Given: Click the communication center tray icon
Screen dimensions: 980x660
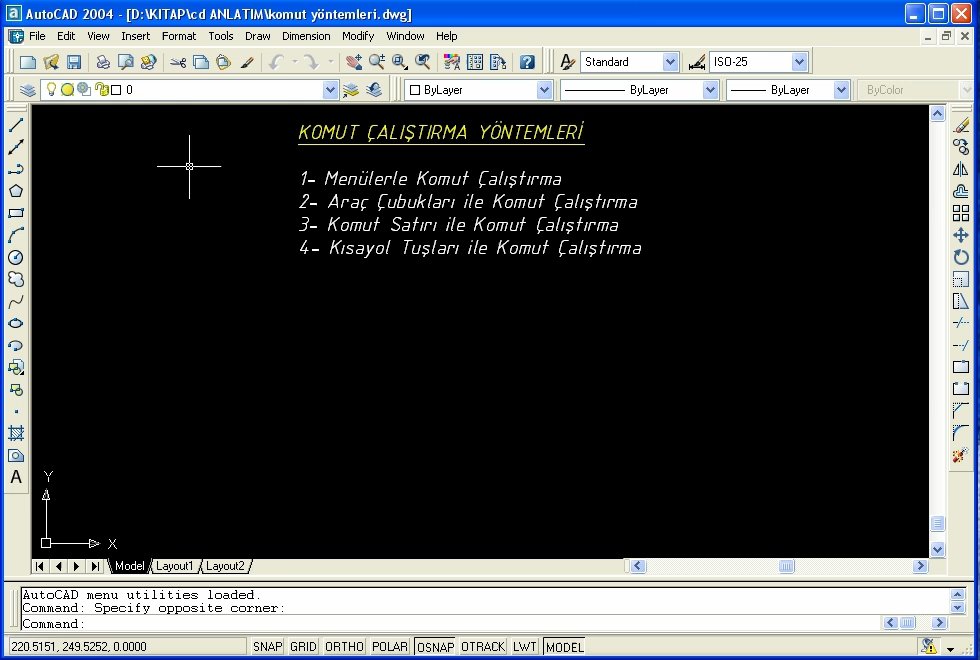Looking at the screenshot, I should pos(929,646).
